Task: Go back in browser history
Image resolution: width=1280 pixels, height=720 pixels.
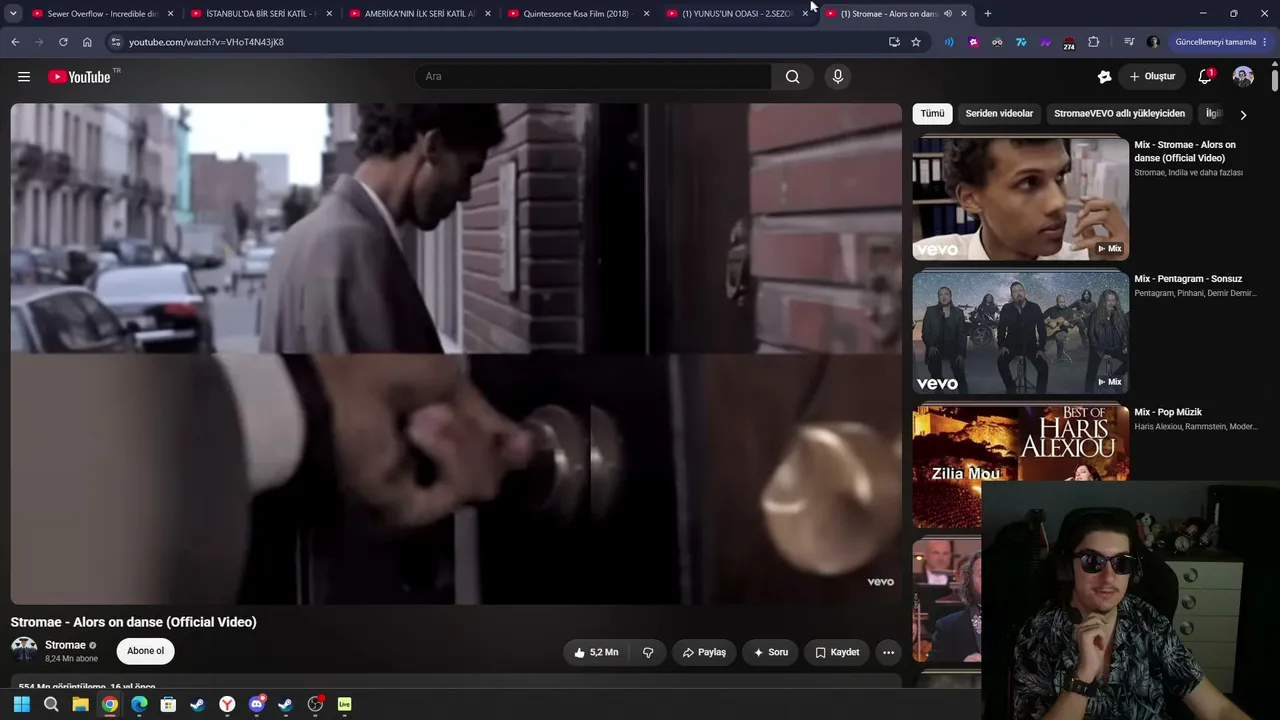Action: (15, 42)
